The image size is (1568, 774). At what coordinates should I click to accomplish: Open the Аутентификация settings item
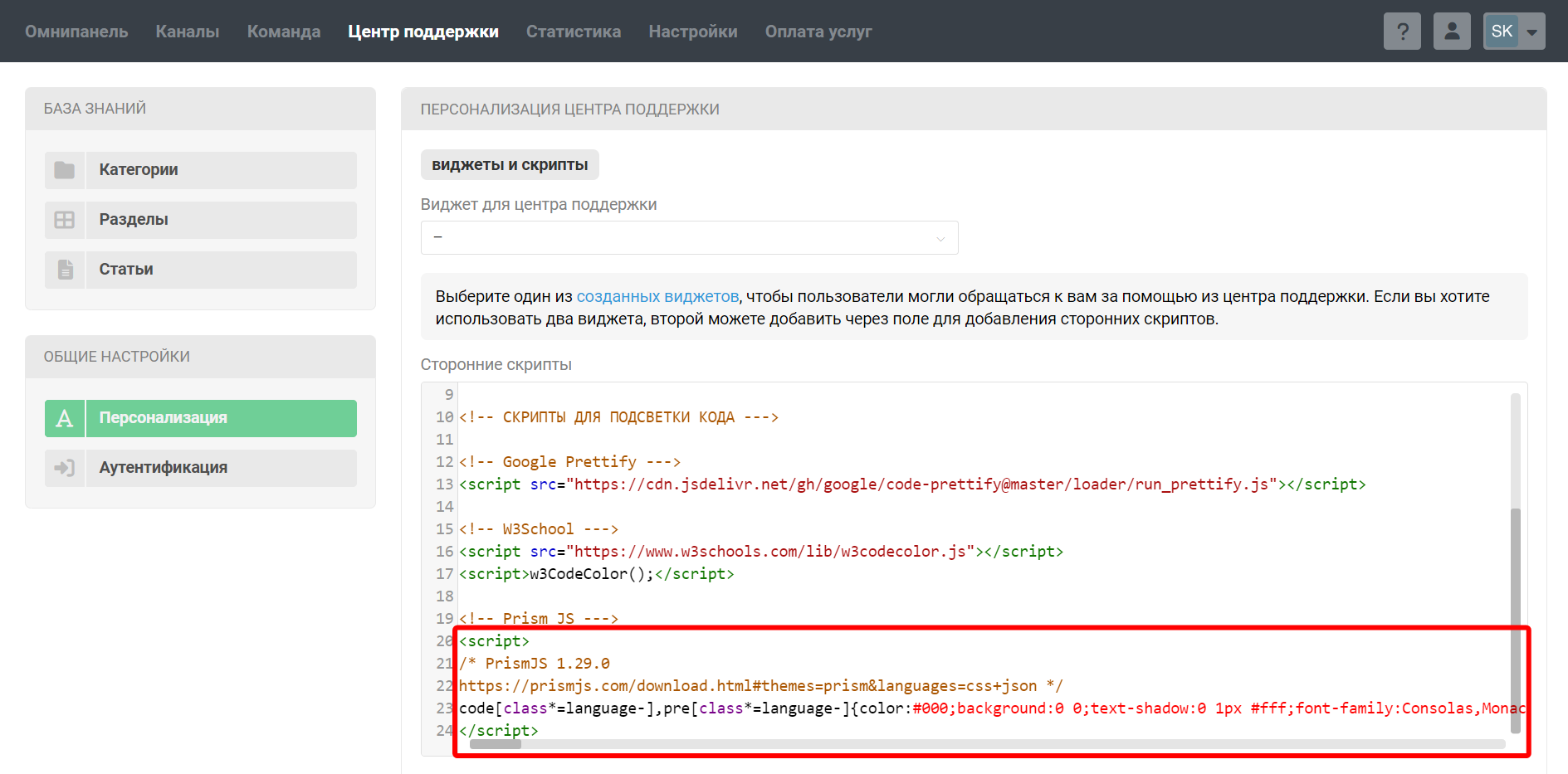[201, 468]
